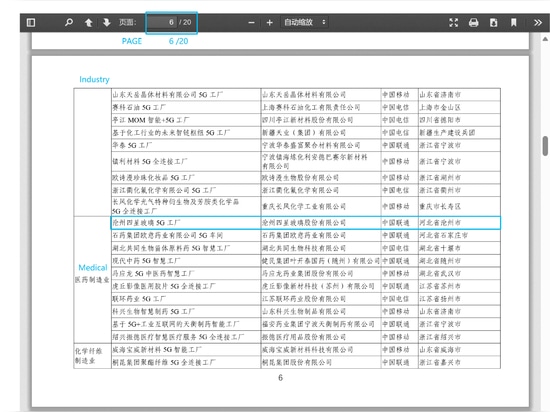
Task: Click 欧诗漫珍珠化妆品 5G 工厂 cell
Action: 186,178
